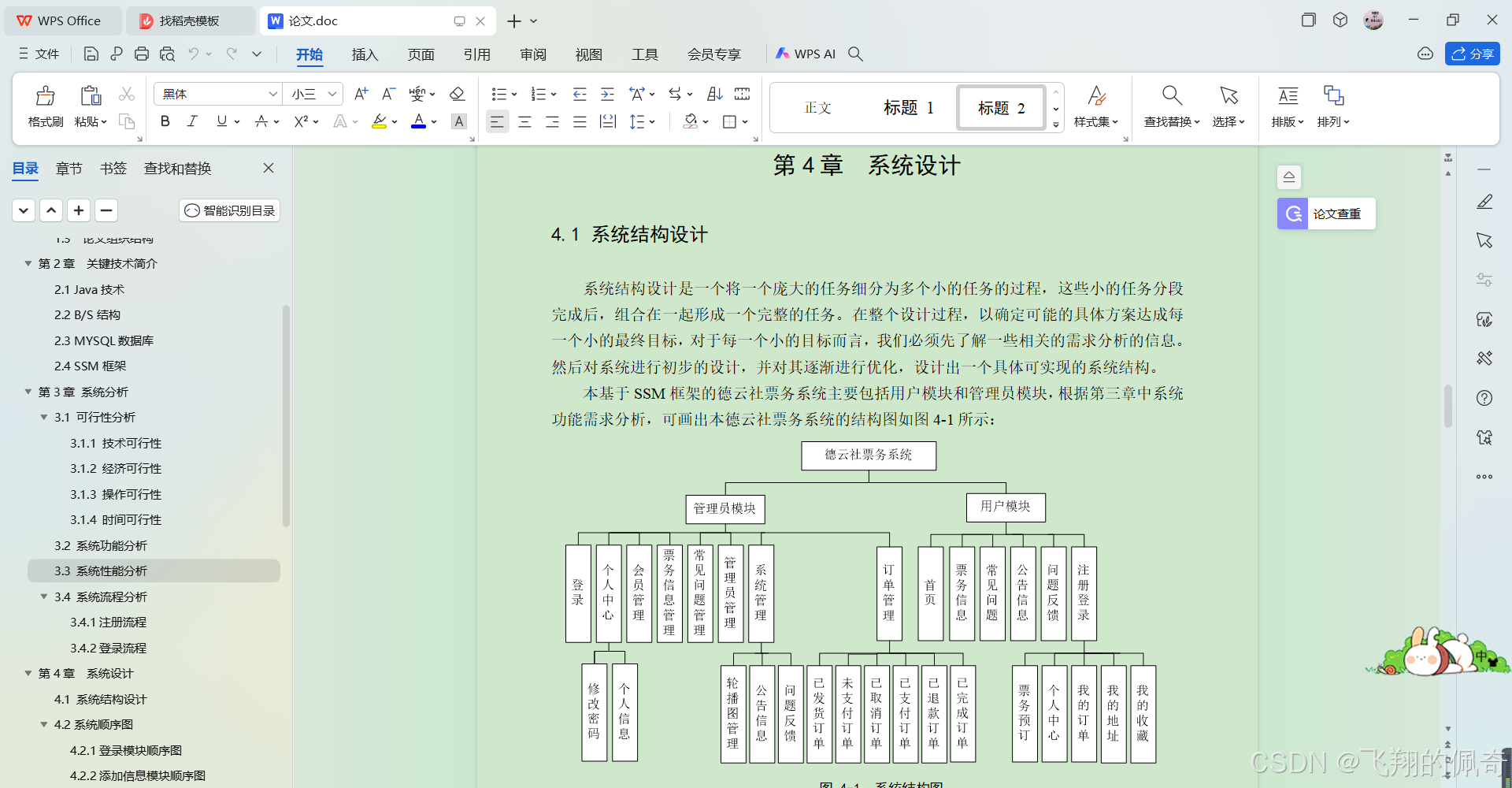This screenshot has width=1512, height=788.
Task: Open WPS AI assistant
Action: point(805,54)
